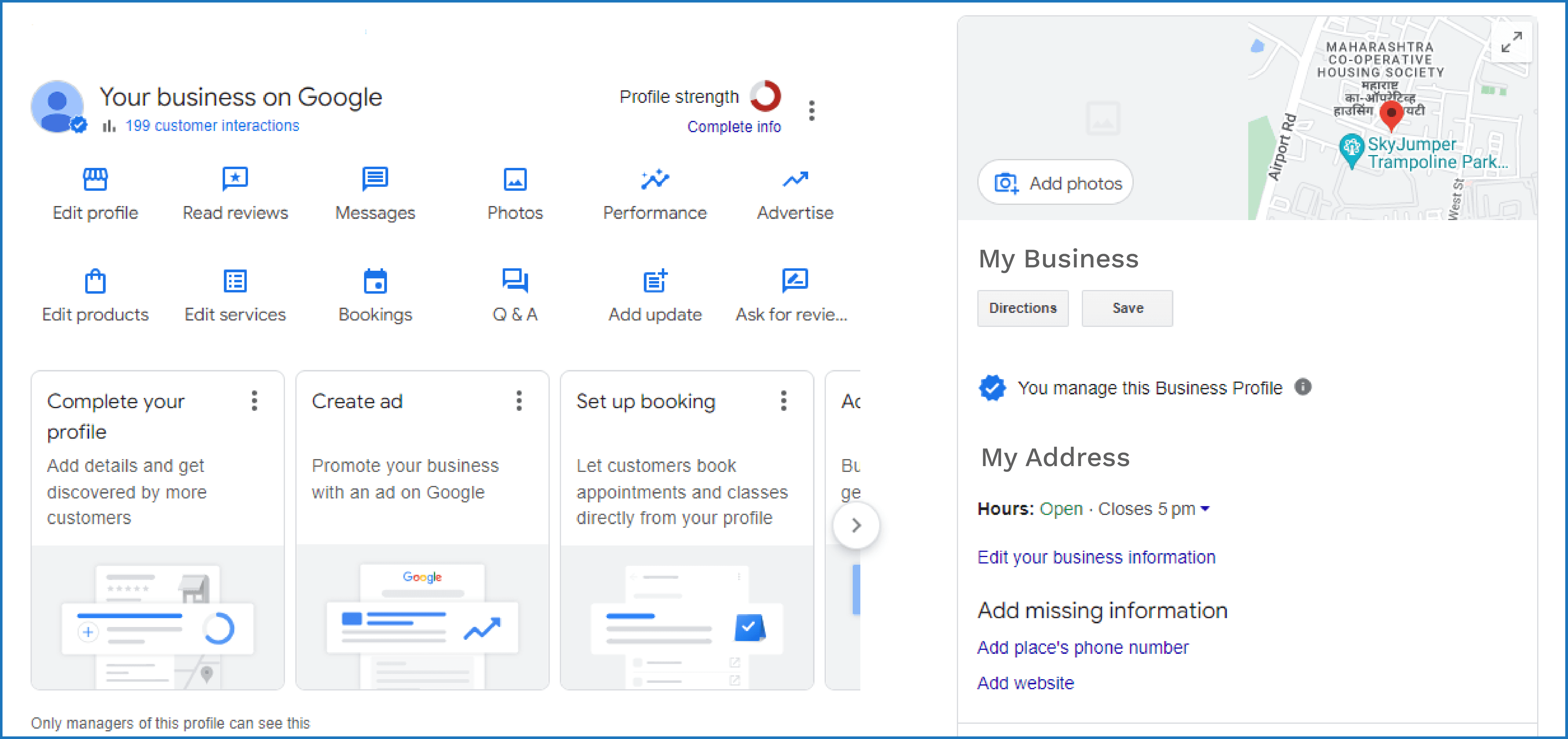Open the Create ad card
1568x739 pixels.
(422, 530)
